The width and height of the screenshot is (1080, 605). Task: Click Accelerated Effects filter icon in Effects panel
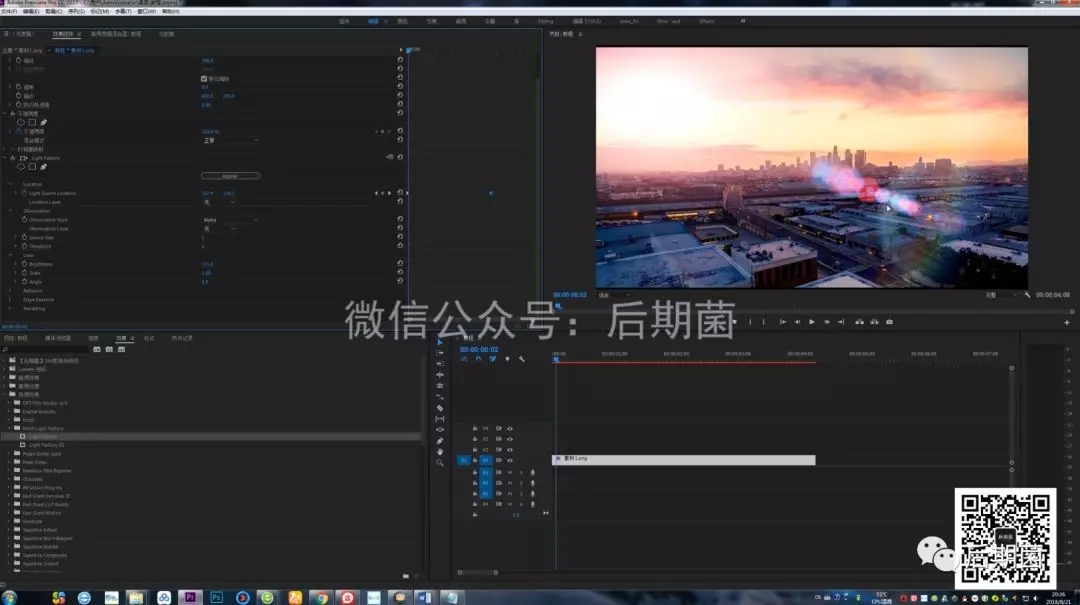(x=97, y=349)
